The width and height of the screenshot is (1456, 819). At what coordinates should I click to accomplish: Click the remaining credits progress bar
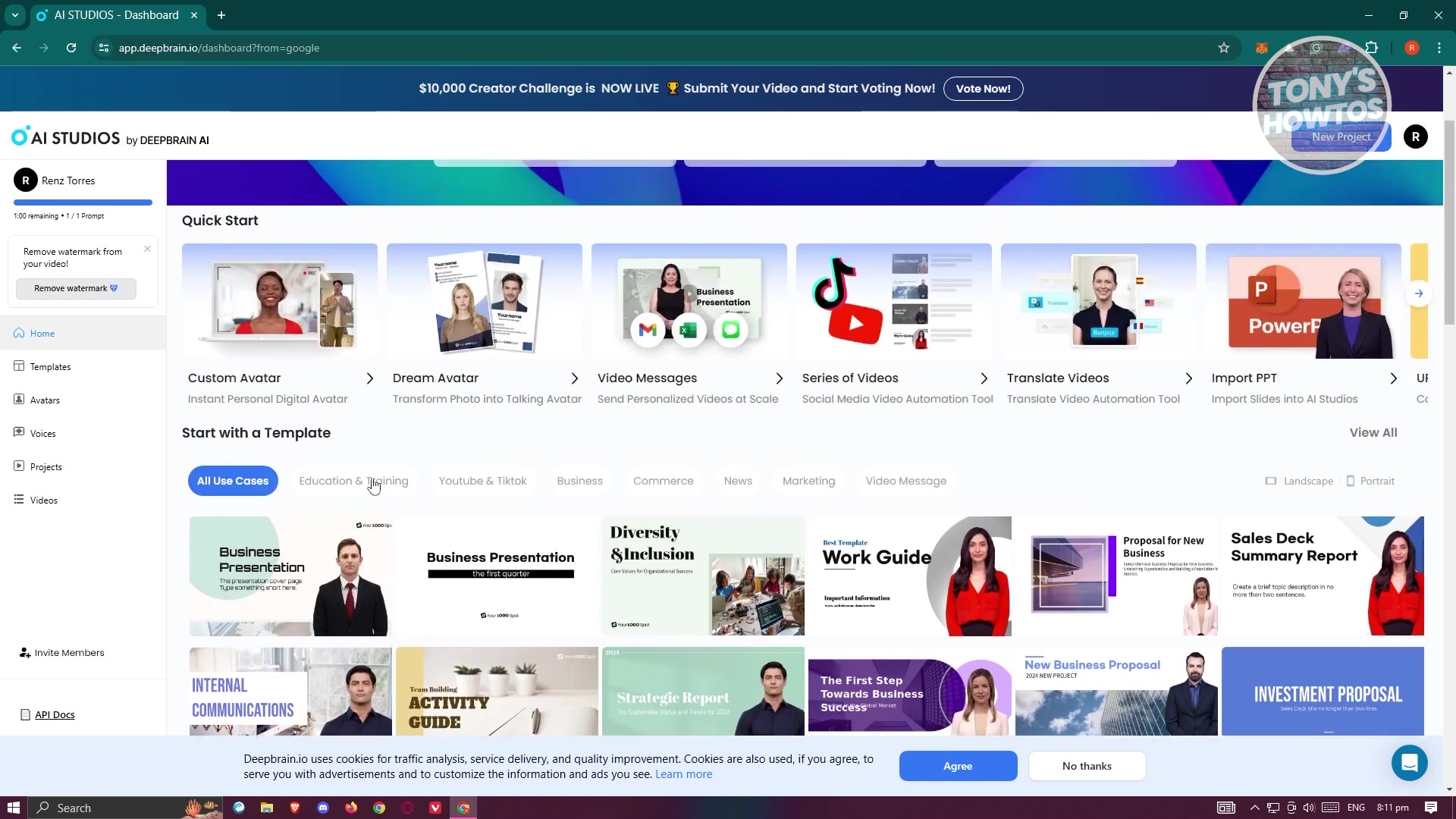[x=83, y=202]
